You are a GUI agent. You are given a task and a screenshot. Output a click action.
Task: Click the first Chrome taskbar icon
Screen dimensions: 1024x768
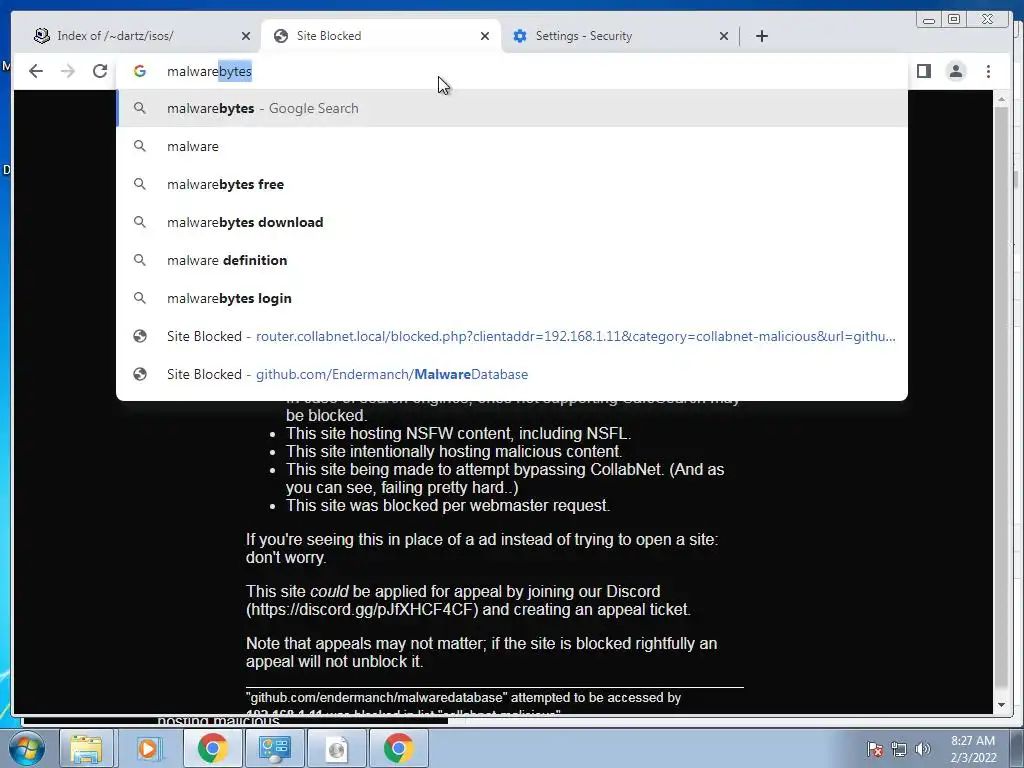pos(212,748)
